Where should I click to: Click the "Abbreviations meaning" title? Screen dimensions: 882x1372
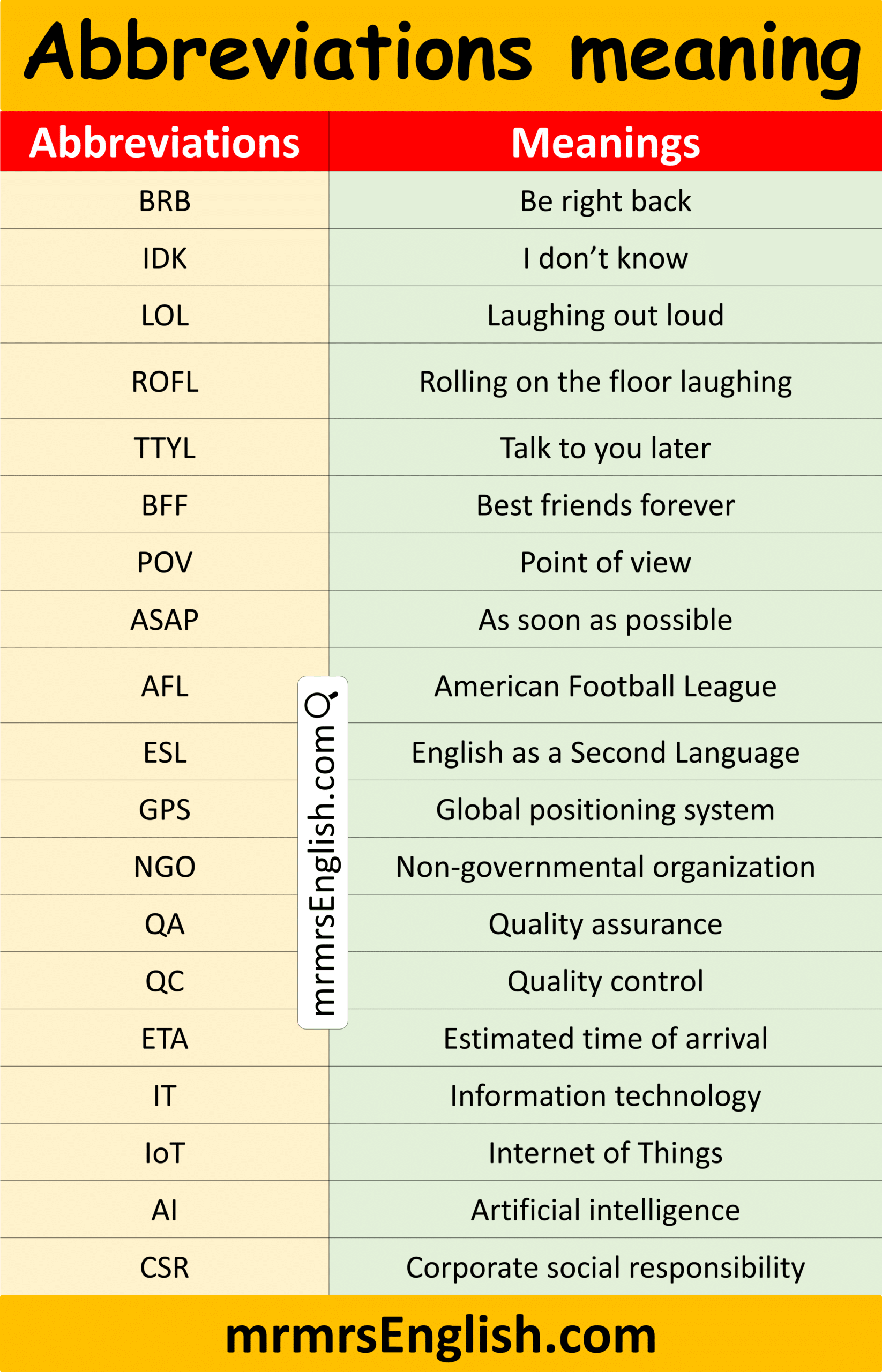(x=441, y=55)
